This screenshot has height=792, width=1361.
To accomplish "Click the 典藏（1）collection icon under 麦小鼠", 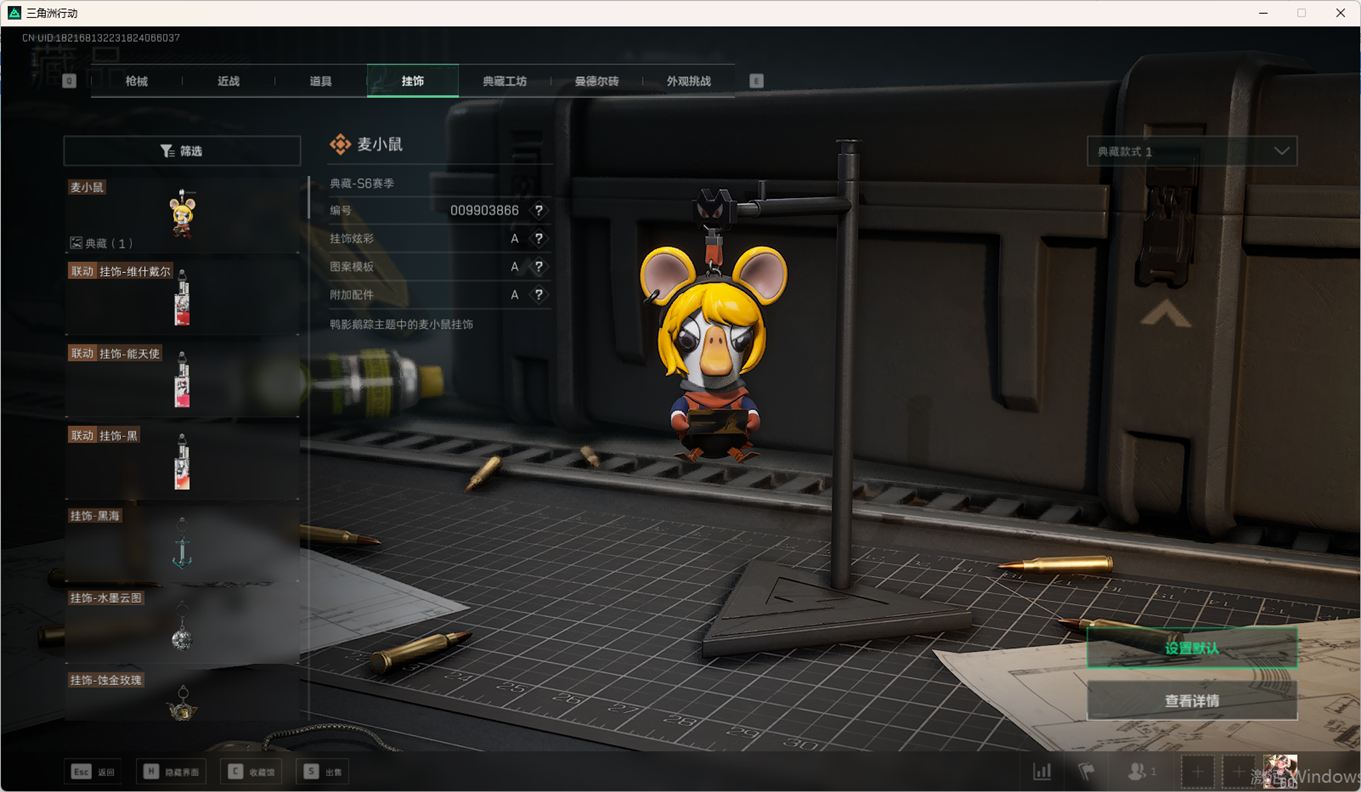I will pos(76,243).
